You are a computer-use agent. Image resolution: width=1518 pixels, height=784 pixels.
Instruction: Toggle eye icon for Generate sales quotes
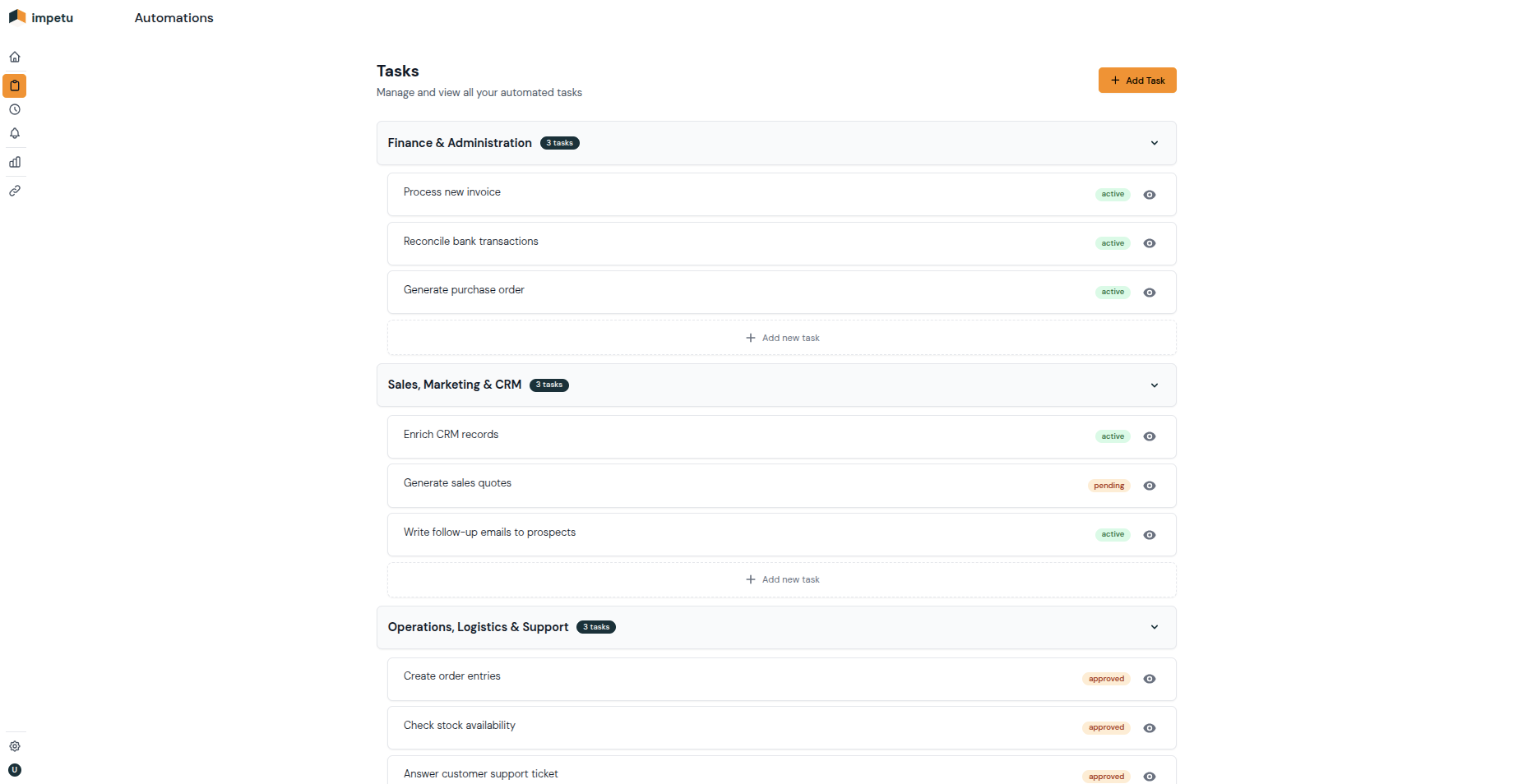pos(1150,486)
